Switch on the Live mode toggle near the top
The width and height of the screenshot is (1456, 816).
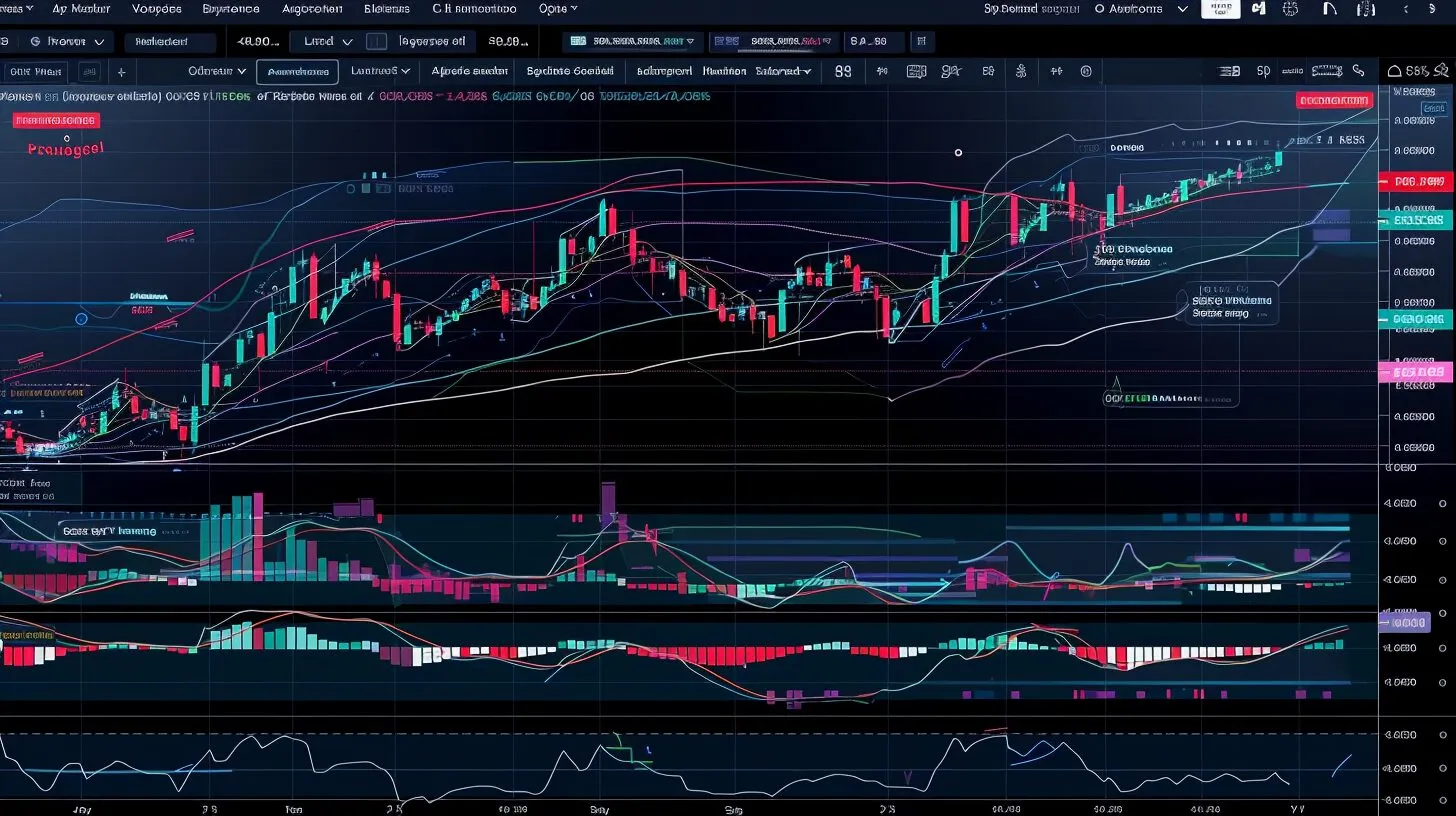tap(376, 41)
